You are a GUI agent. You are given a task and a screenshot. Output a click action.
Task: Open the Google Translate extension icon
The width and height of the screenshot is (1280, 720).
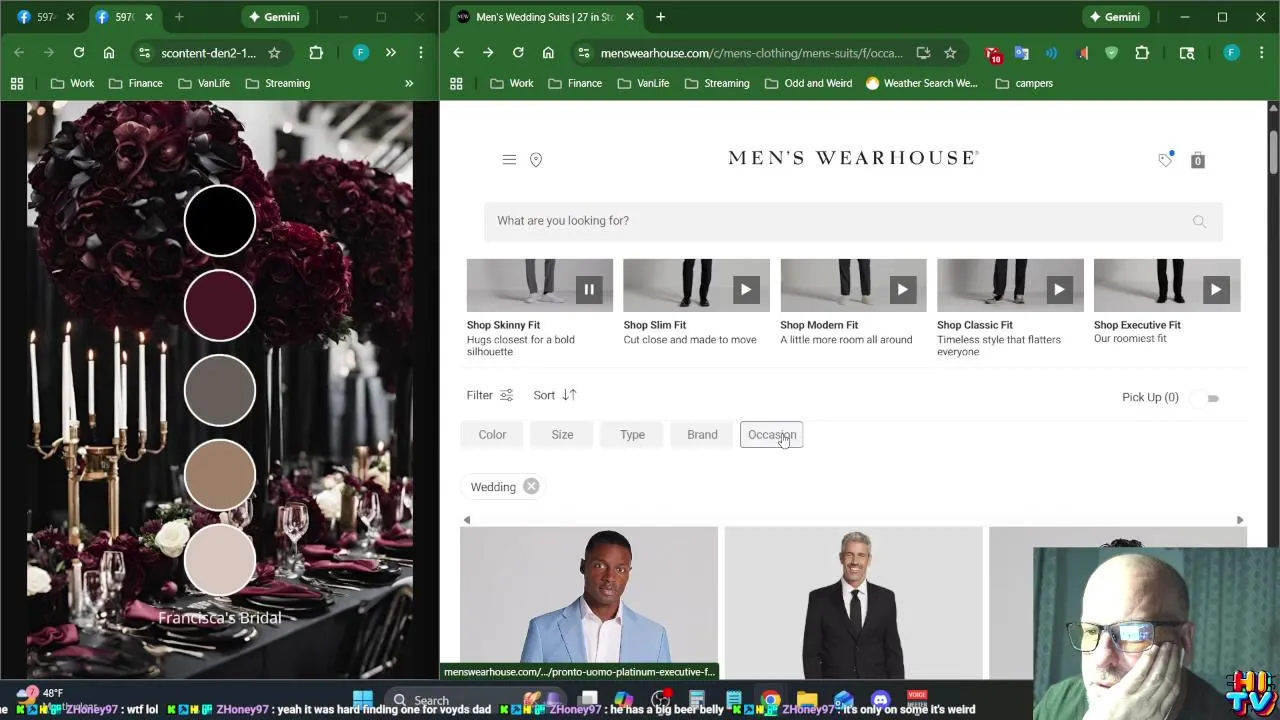click(1021, 53)
